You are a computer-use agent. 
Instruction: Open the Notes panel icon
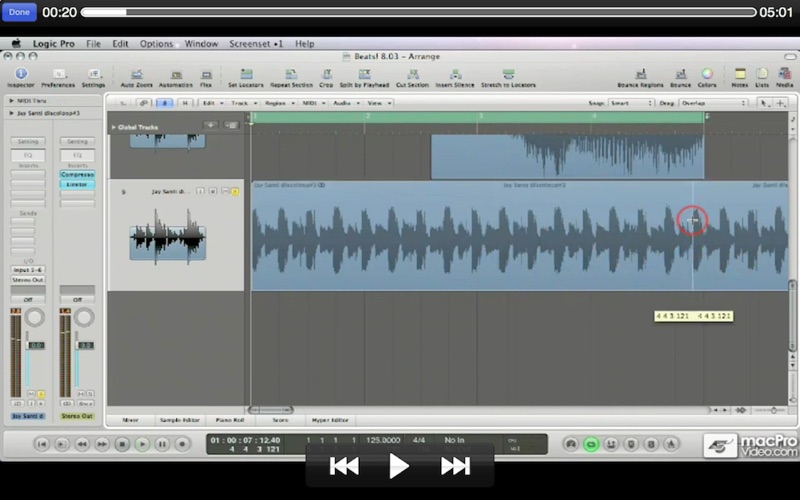[740, 74]
